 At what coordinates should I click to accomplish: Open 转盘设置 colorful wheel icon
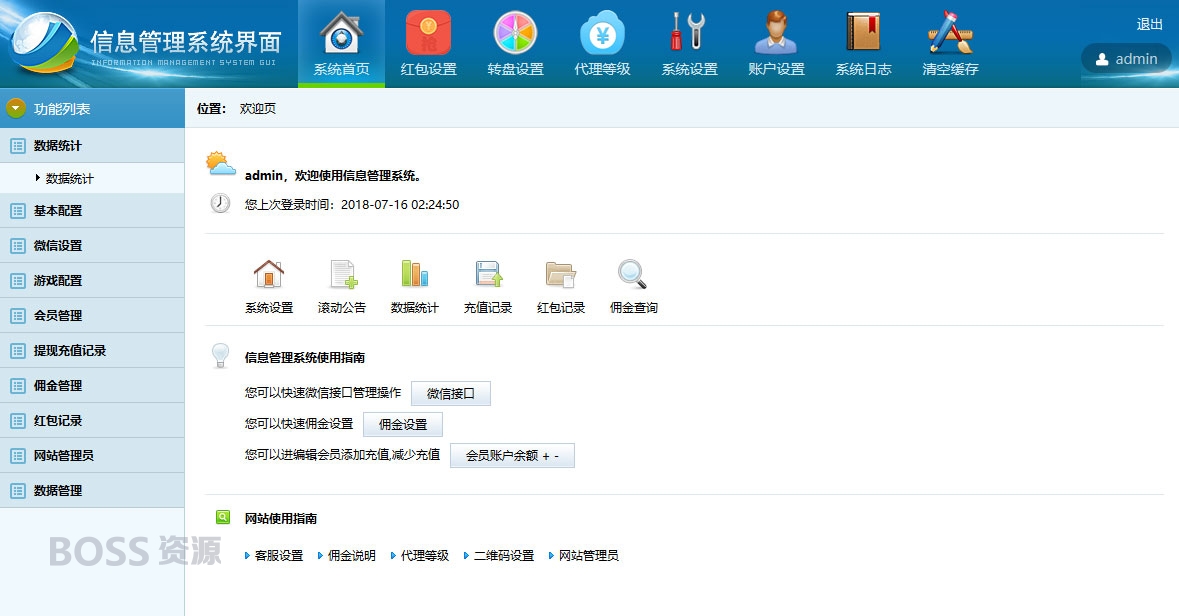point(515,33)
